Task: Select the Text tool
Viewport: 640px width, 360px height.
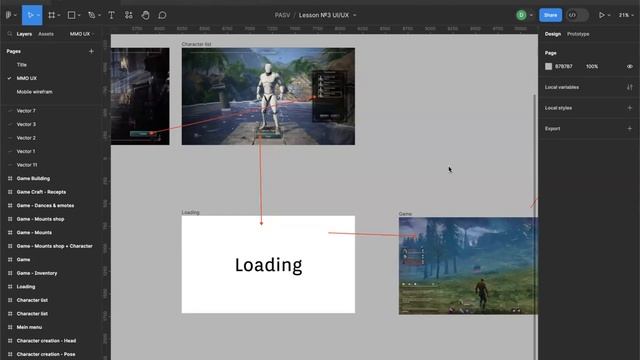Action: coord(111,15)
